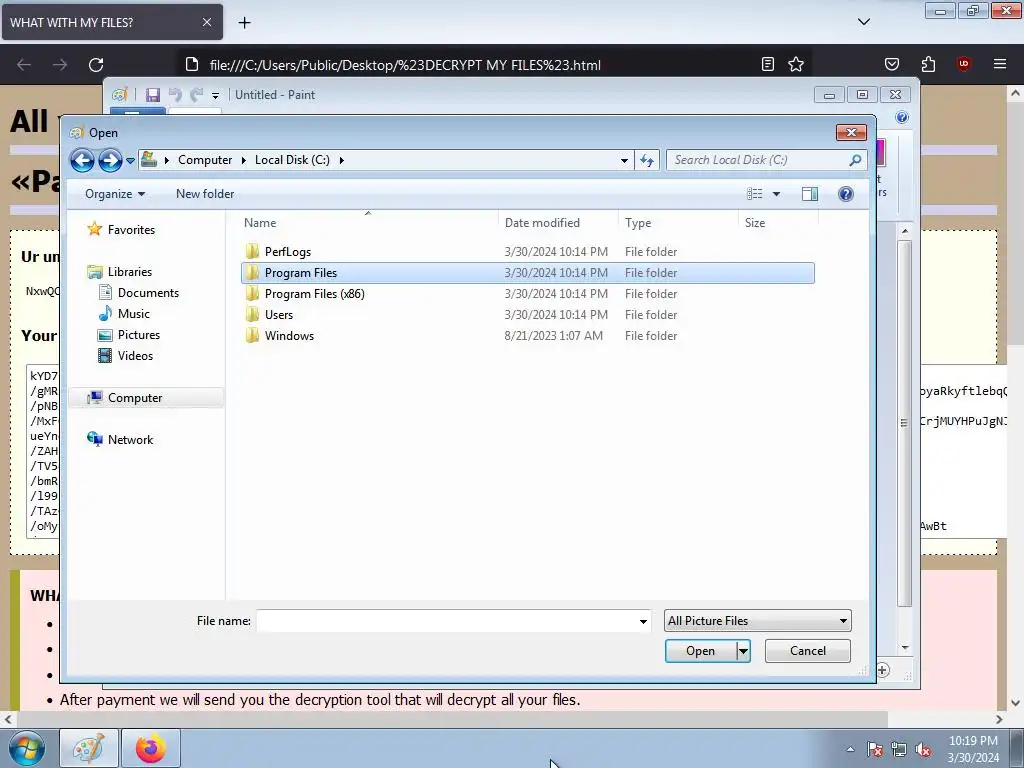Select Computer in the navigation pane
Viewport: 1024px width, 768px height.
pyautogui.click(x=146, y=398)
